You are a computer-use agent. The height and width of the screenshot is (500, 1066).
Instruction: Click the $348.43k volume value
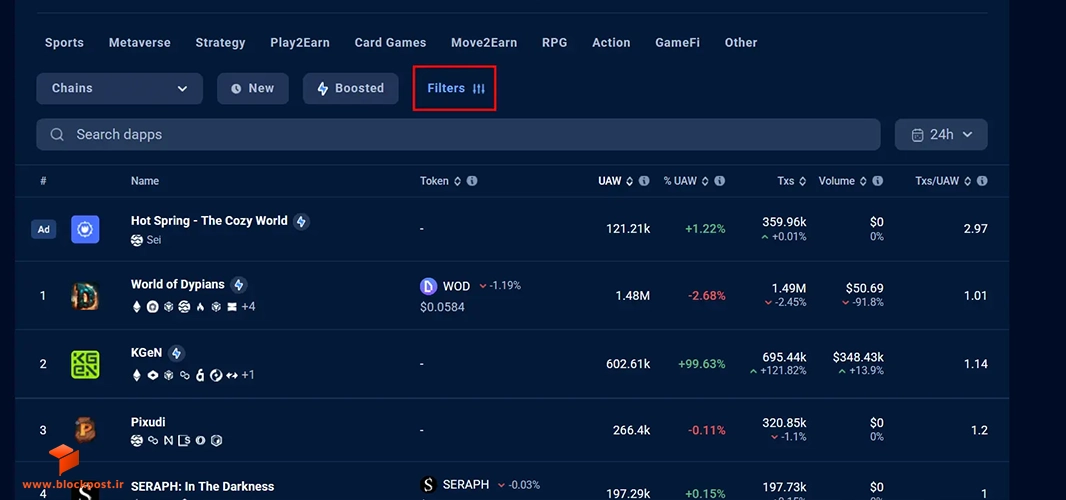858,357
